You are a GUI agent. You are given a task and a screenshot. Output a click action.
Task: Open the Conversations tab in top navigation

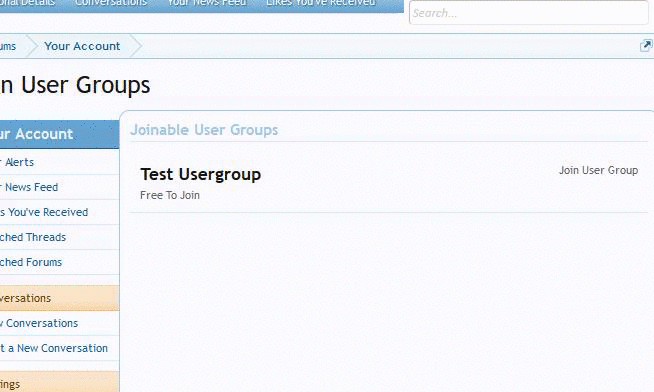pyautogui.click(x=111, y=3)
